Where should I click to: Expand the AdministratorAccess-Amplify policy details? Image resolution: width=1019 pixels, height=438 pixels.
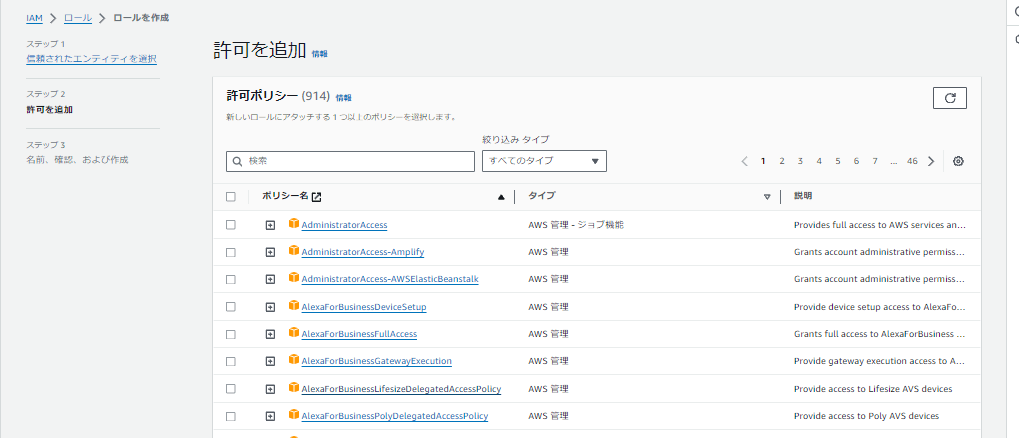tap(270, 252)
